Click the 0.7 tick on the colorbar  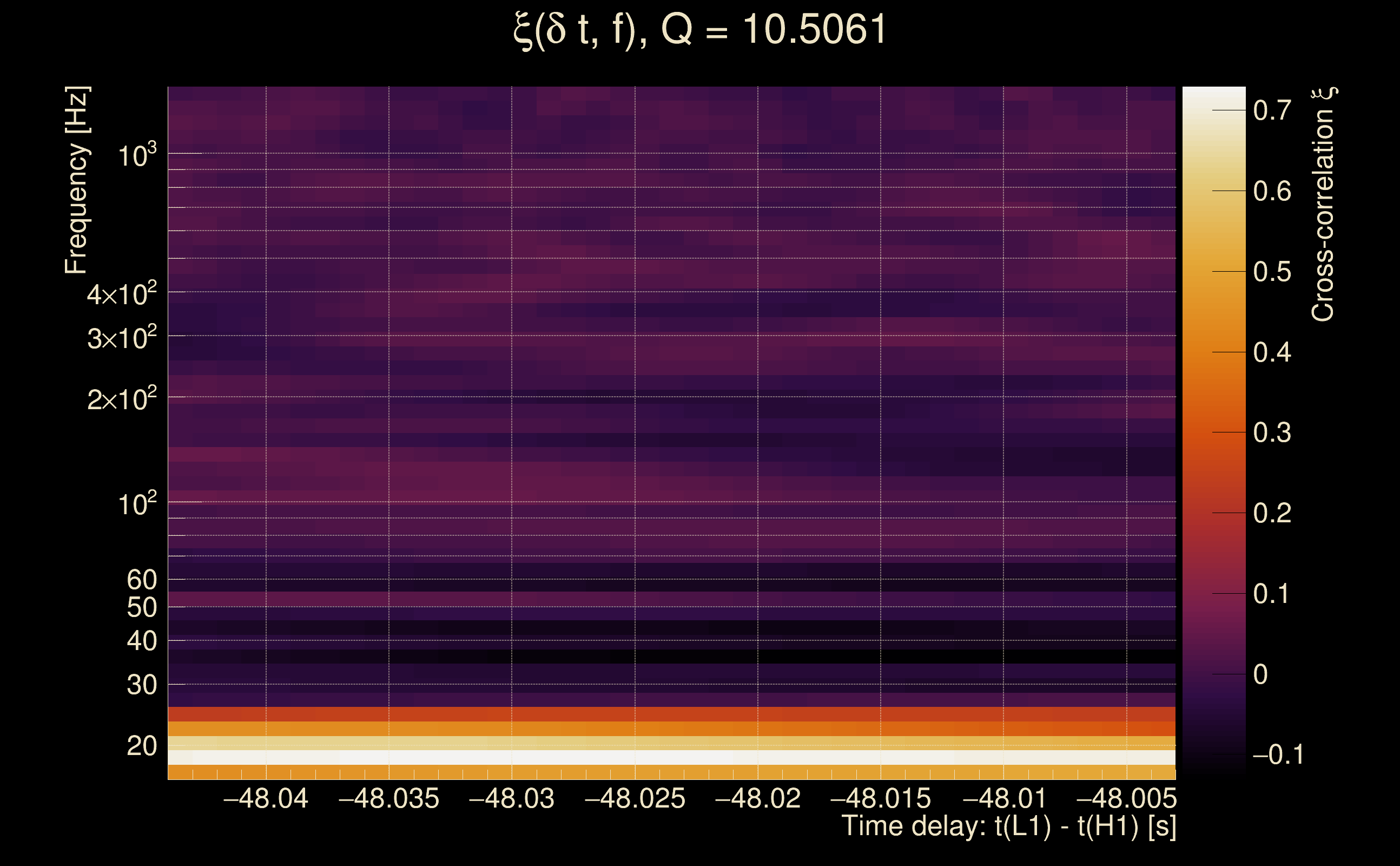pyautogui.click(x=1272, y=110)
